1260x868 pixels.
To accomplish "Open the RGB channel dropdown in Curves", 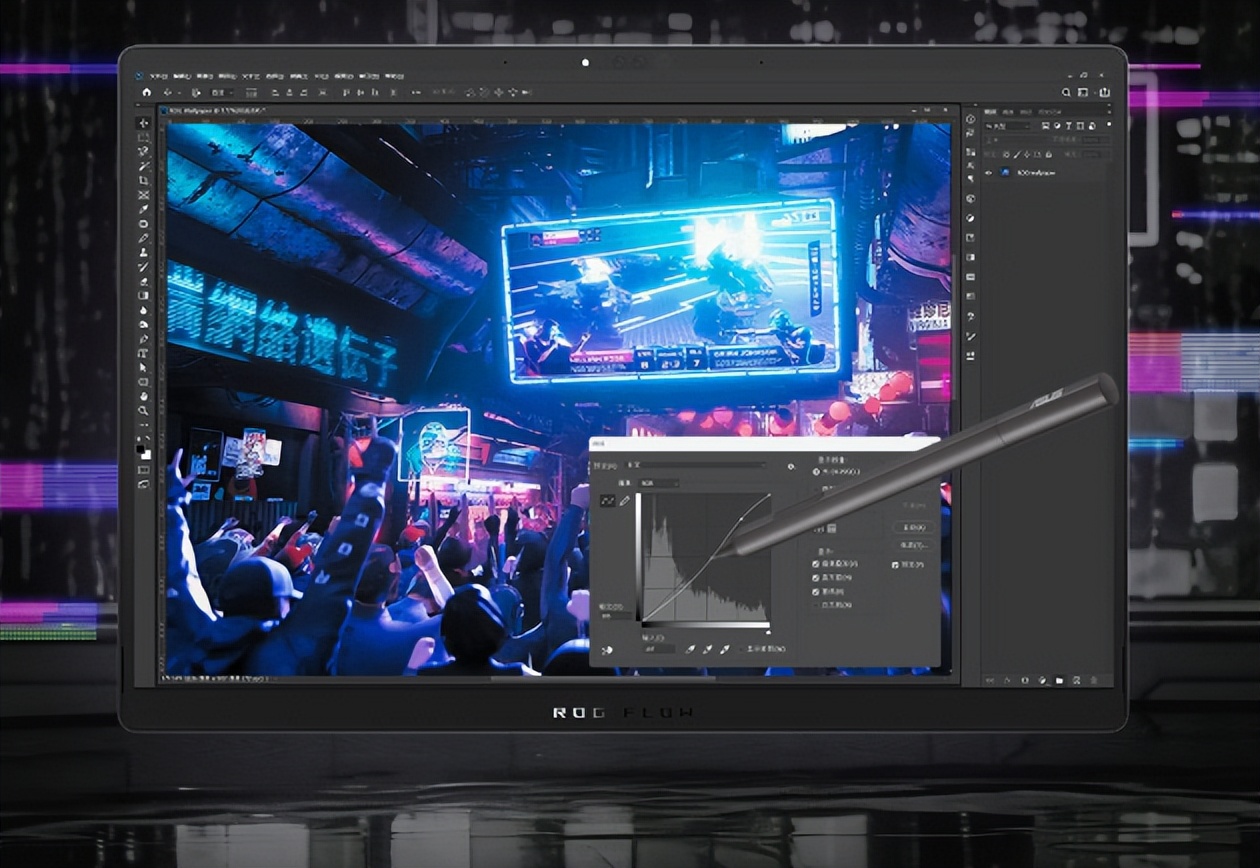I will pos(659,483).
